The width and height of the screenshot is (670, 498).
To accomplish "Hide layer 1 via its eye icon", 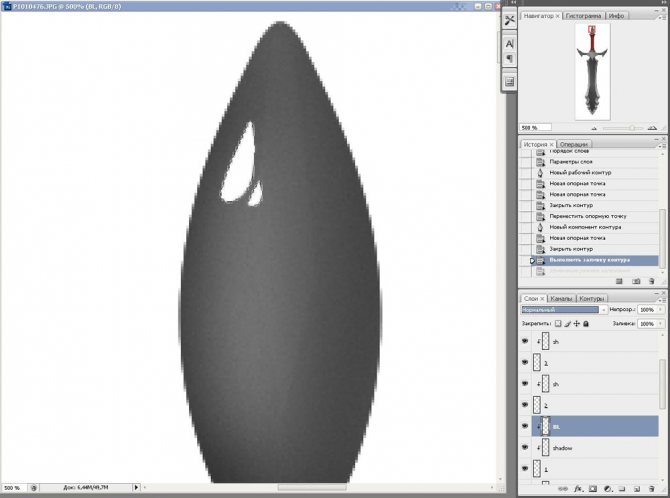I will 525,469.
